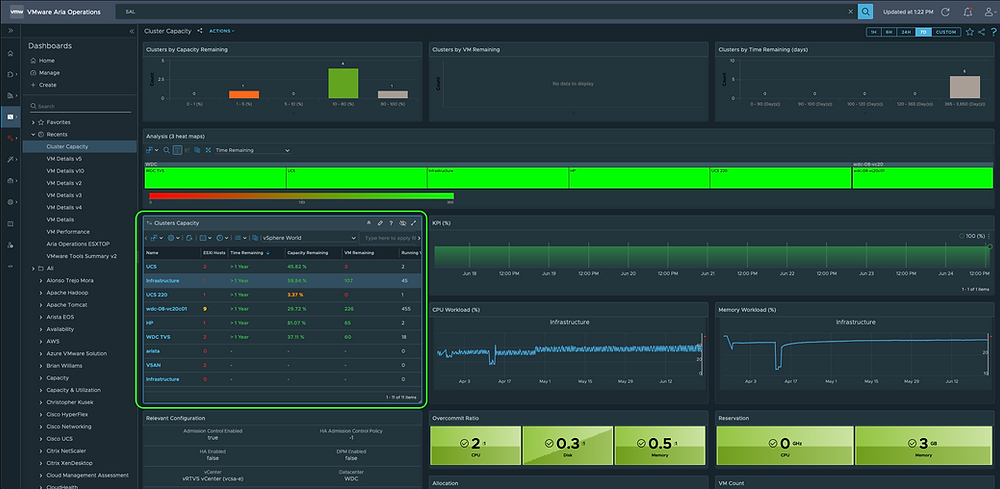The image size is (1000, 489).
Task: Refresh the dashboard data
Action: coord(945,11)
